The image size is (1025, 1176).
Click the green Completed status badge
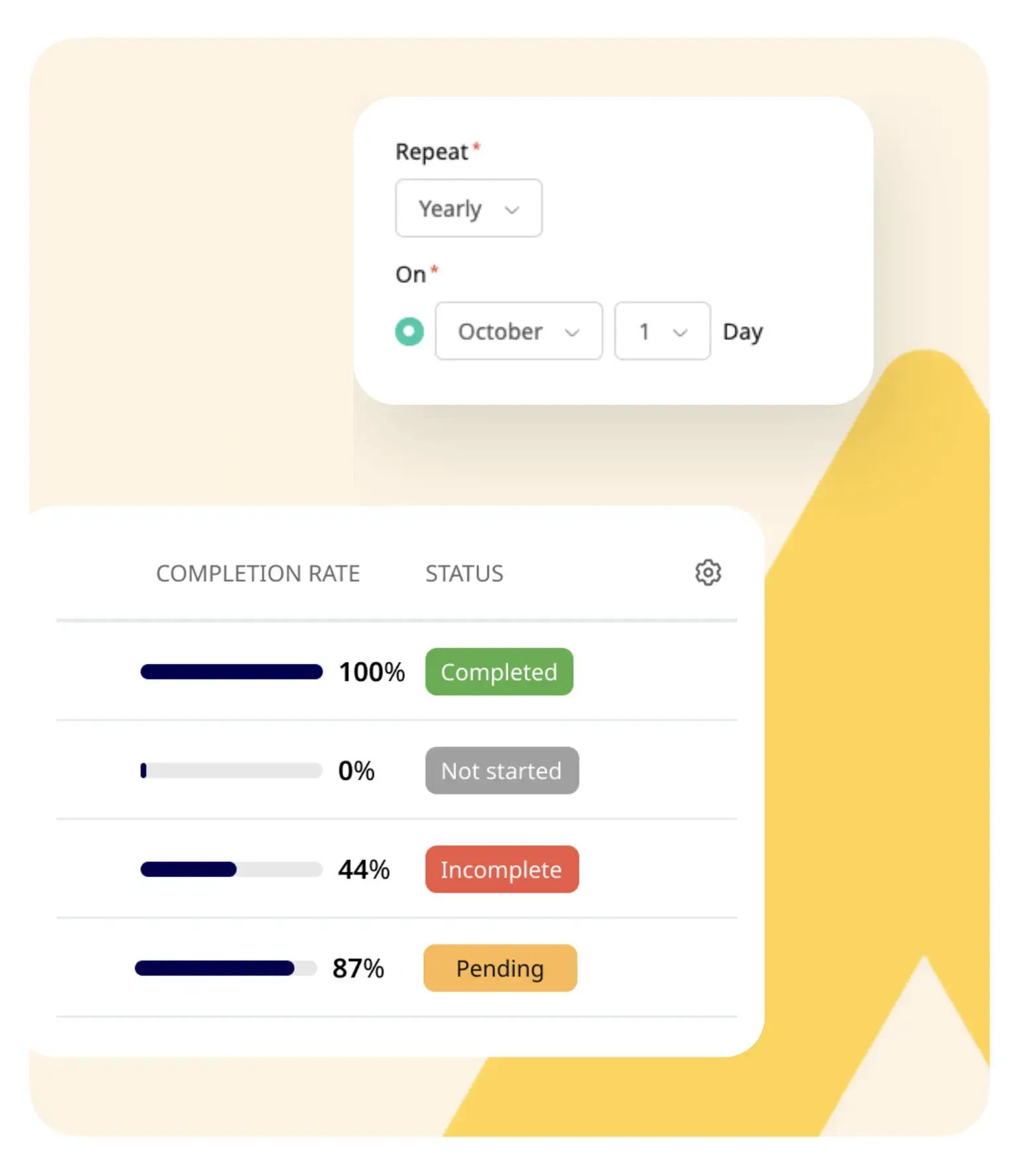(499, 672)
